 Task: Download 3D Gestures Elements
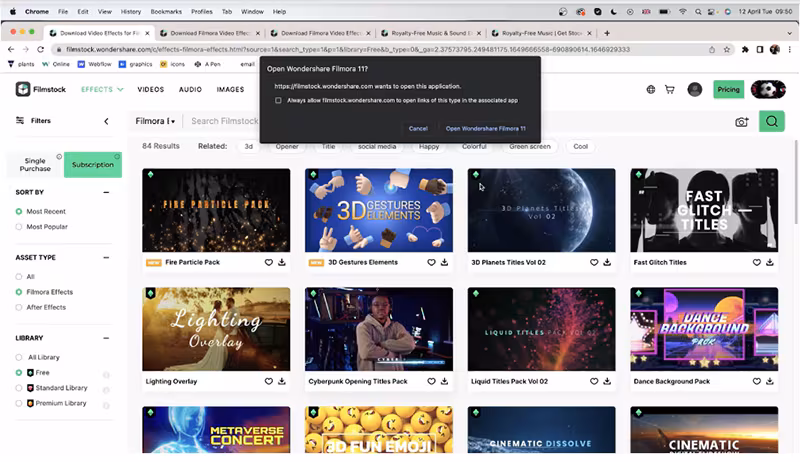click(444, 262)
